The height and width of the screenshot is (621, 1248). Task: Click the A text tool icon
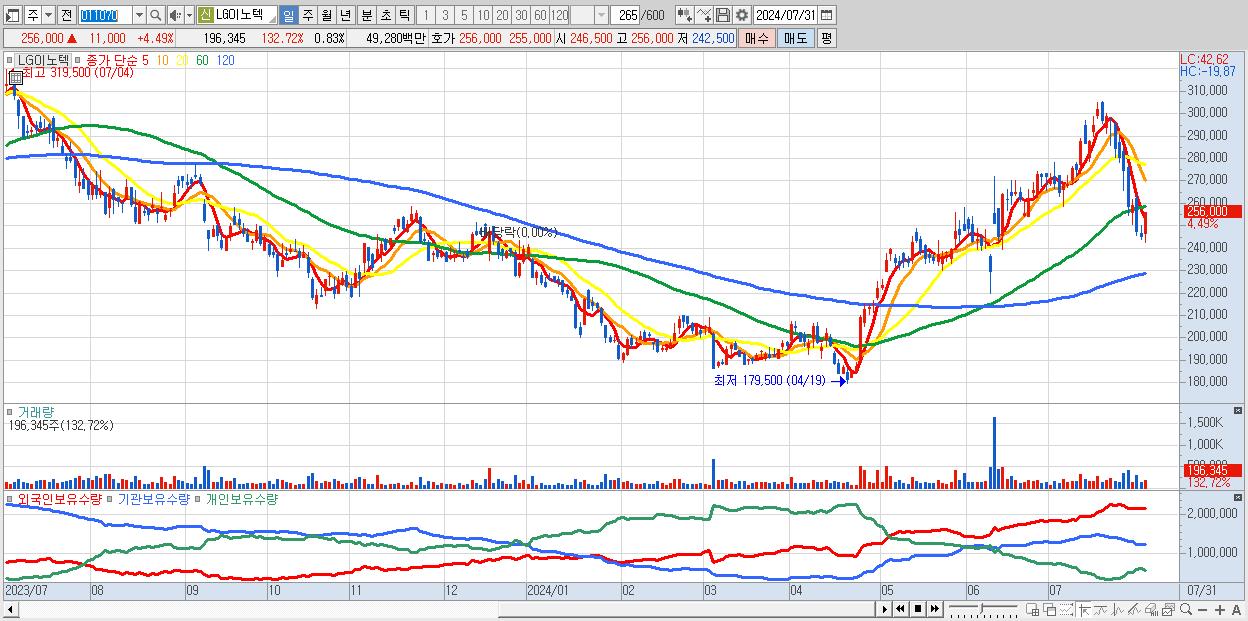pyautogui.click(x=1236, y=609)
